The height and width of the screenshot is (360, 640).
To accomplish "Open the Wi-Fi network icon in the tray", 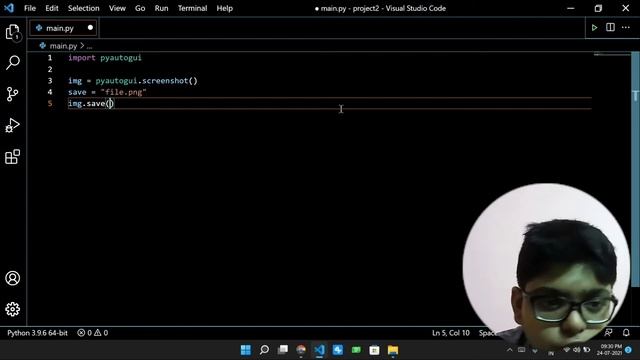I will [567, 350].
